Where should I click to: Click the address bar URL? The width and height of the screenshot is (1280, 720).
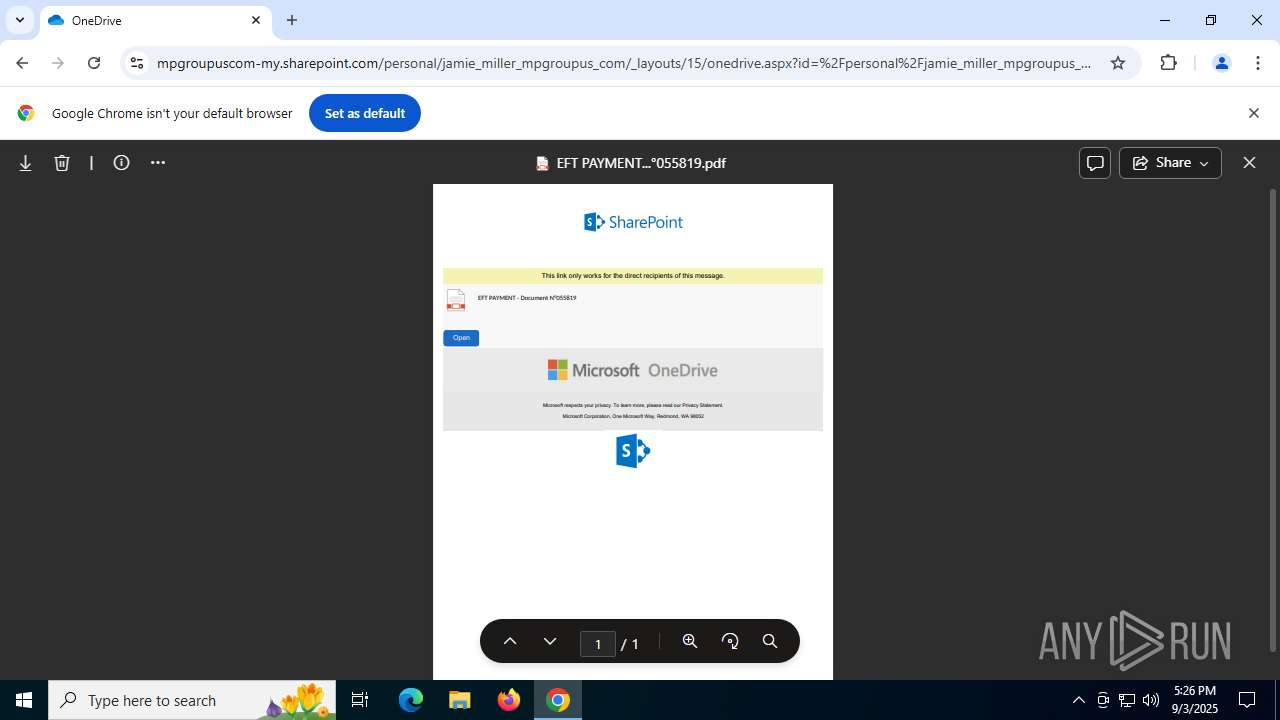pos(624,63)
